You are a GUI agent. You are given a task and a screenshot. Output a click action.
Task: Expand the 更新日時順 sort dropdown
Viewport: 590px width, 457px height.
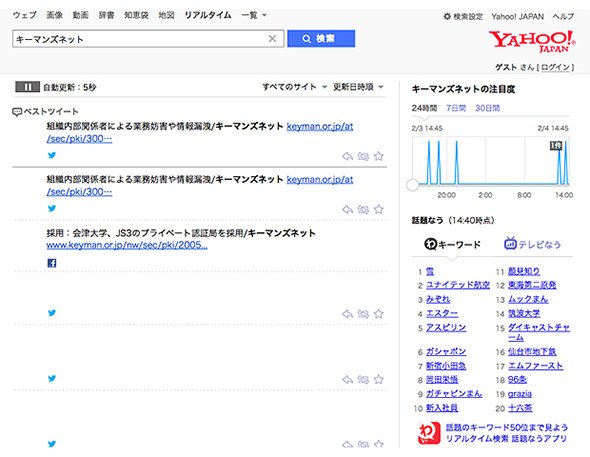358,87
